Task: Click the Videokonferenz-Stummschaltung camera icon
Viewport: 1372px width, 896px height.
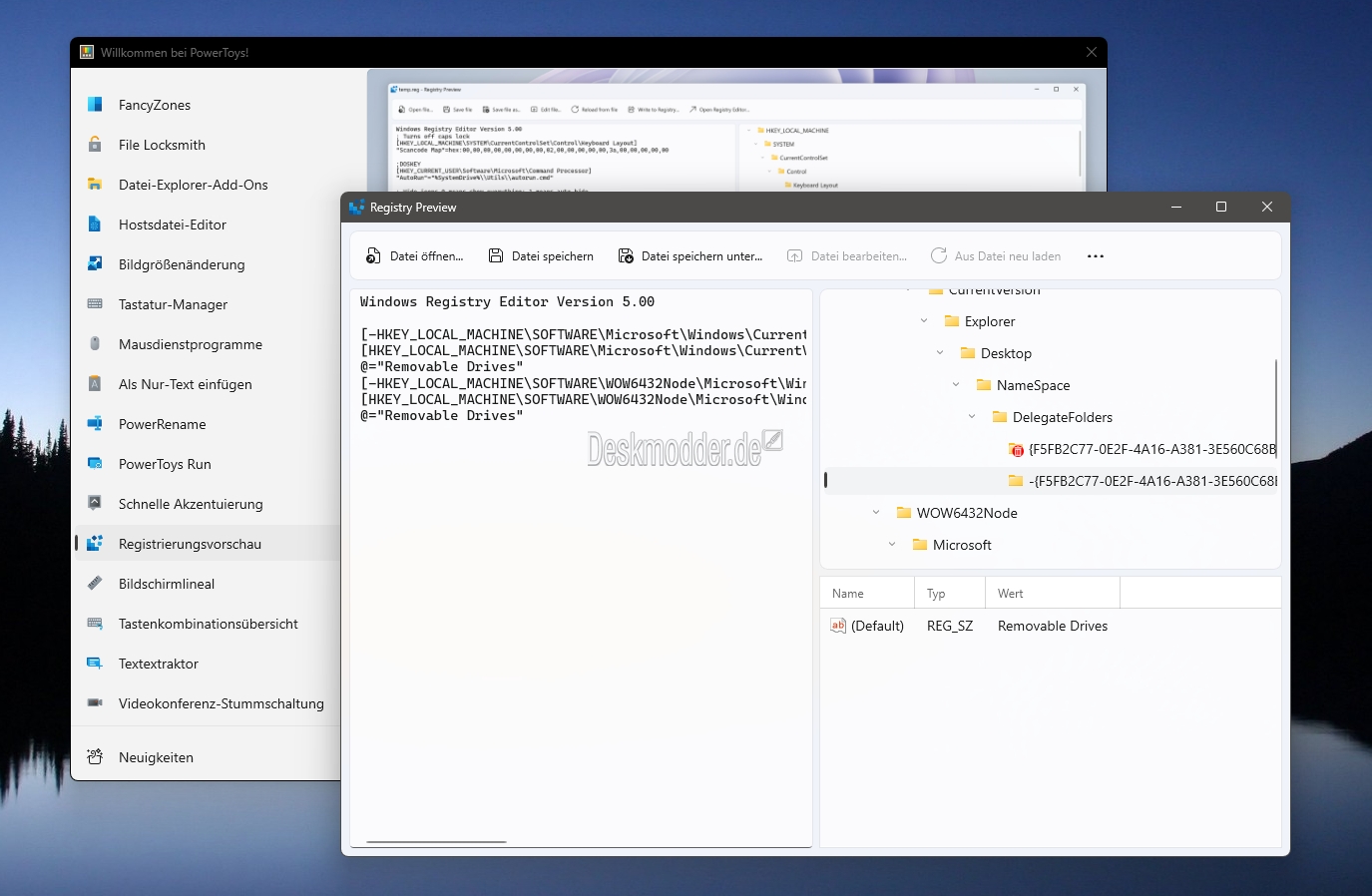Action: click(x=95, y=702)
